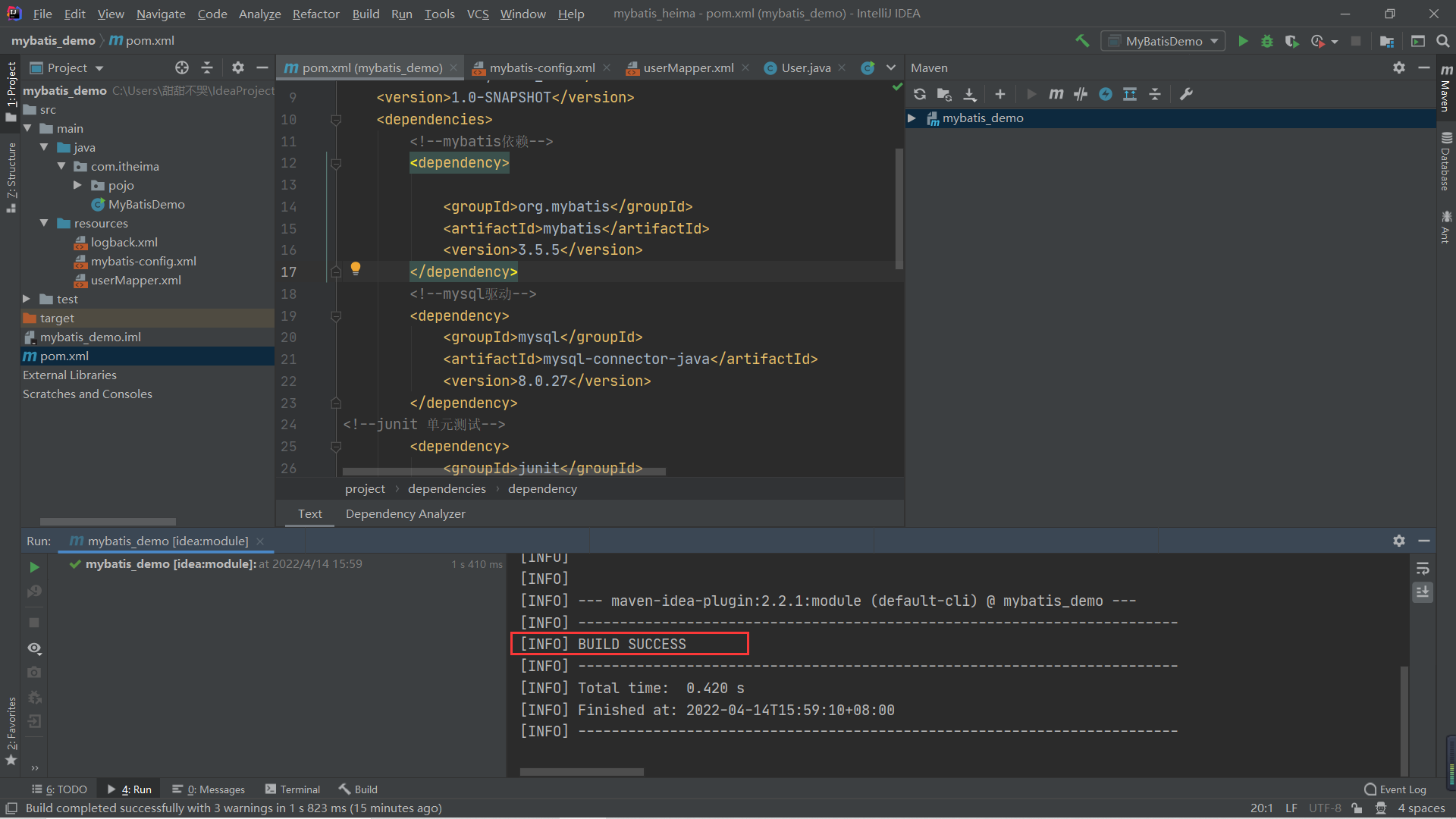
Task: Toggle Skip Tests mode in Maven toolbar
Action: click(x=1081, y=94)
